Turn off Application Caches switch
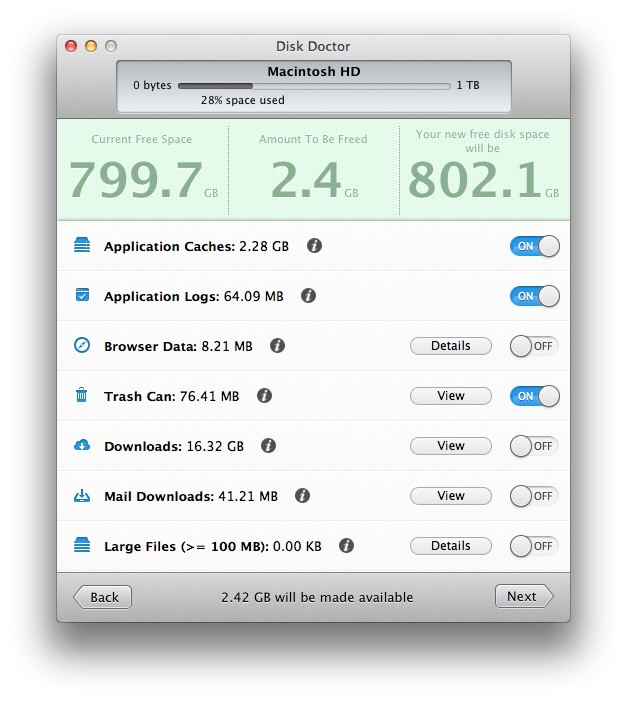Screen dimensions: 627x701 coord(534,246)
